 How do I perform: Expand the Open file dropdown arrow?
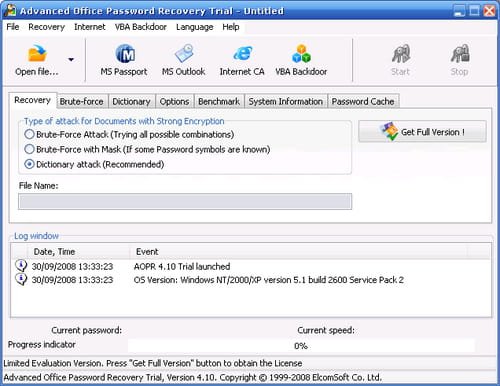pos(71,60)
